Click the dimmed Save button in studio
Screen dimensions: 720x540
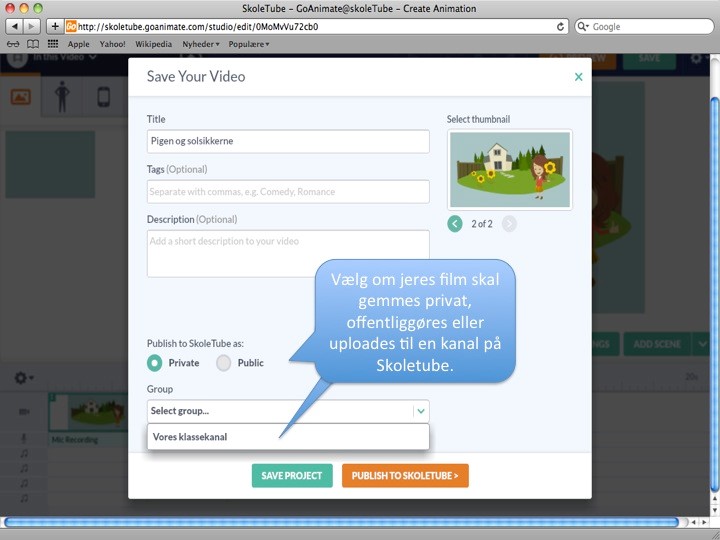(x=649, y=58)
